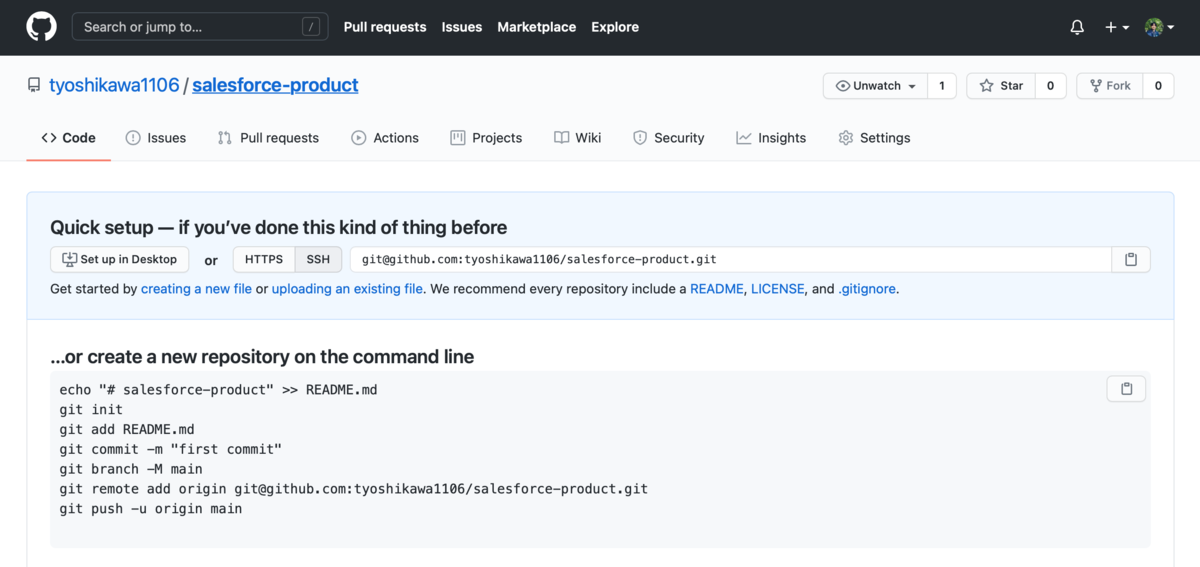This screenshot has width=1200, height=567.
Task: Click the 'git add README.md' line
Action: [x=127, y=429]
